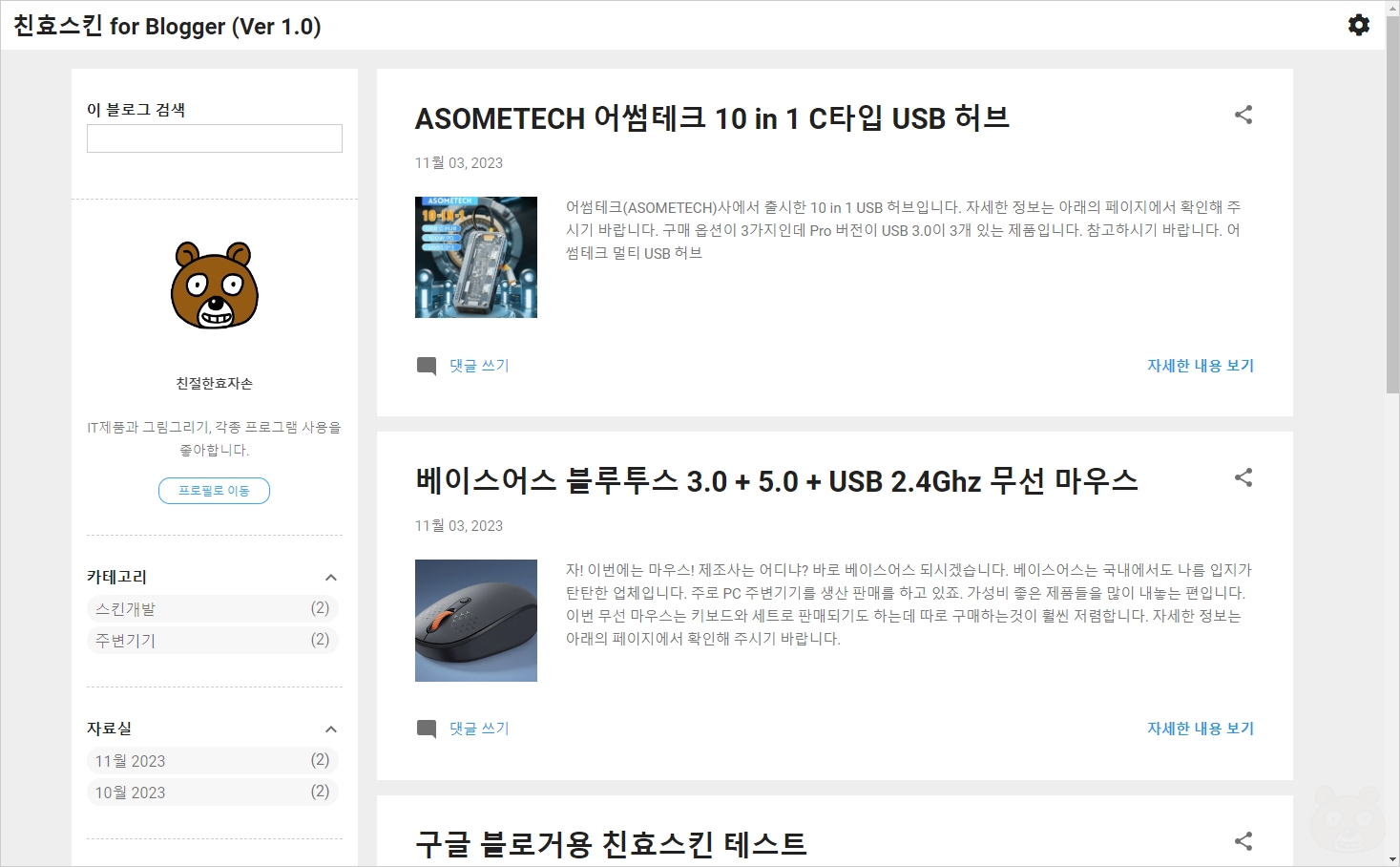This screenshot has height=867, width=1400.
Task: Share the 구글 블로거용 친효스킨 테스트 post
Action: [1243, 841]
